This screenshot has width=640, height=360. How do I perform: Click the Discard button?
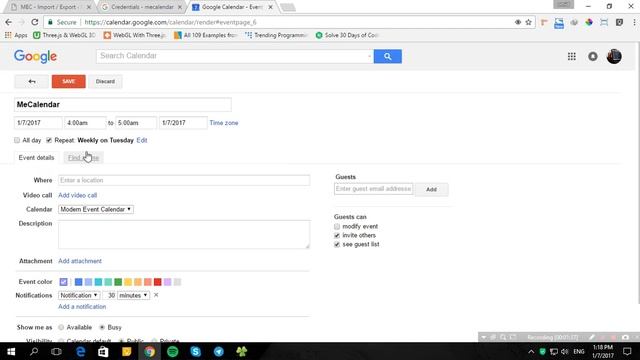tap(105, 81)
